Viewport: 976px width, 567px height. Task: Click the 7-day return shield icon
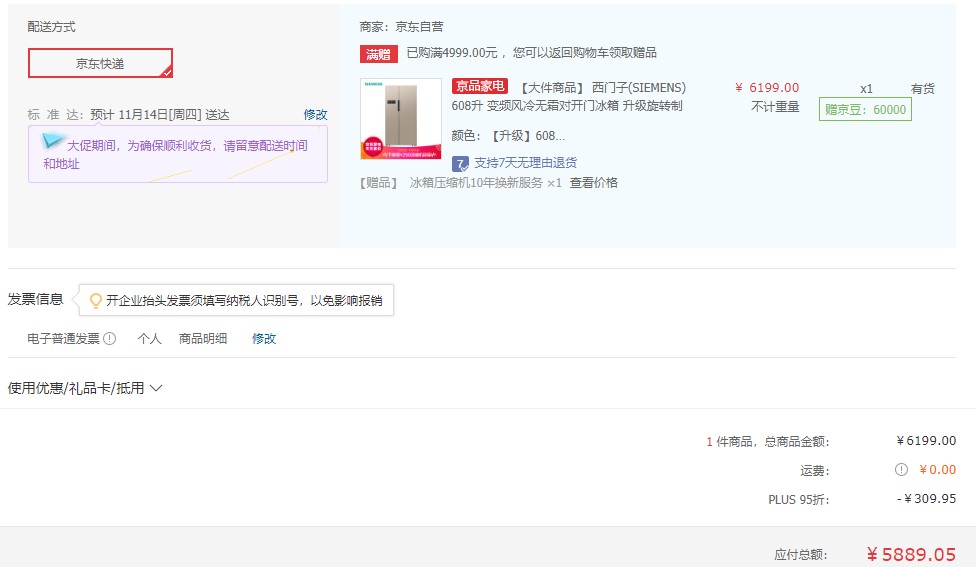click(460, 164)
